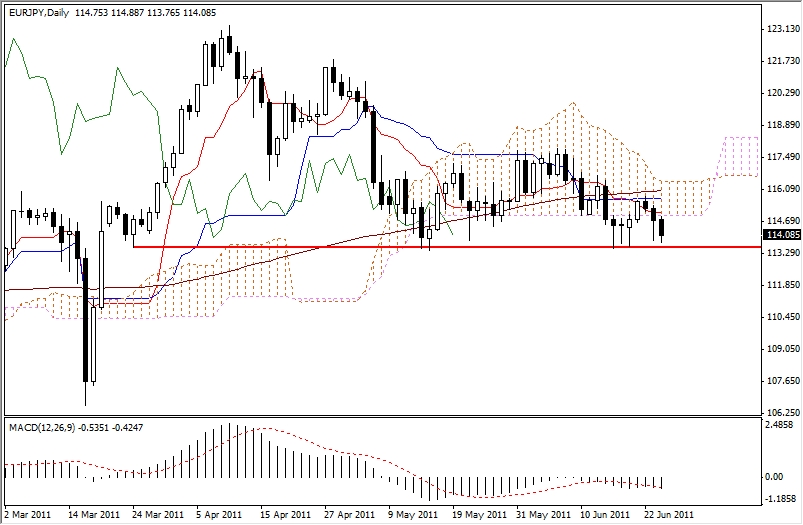Click the price axis label 116.090

tap(783, 189)
